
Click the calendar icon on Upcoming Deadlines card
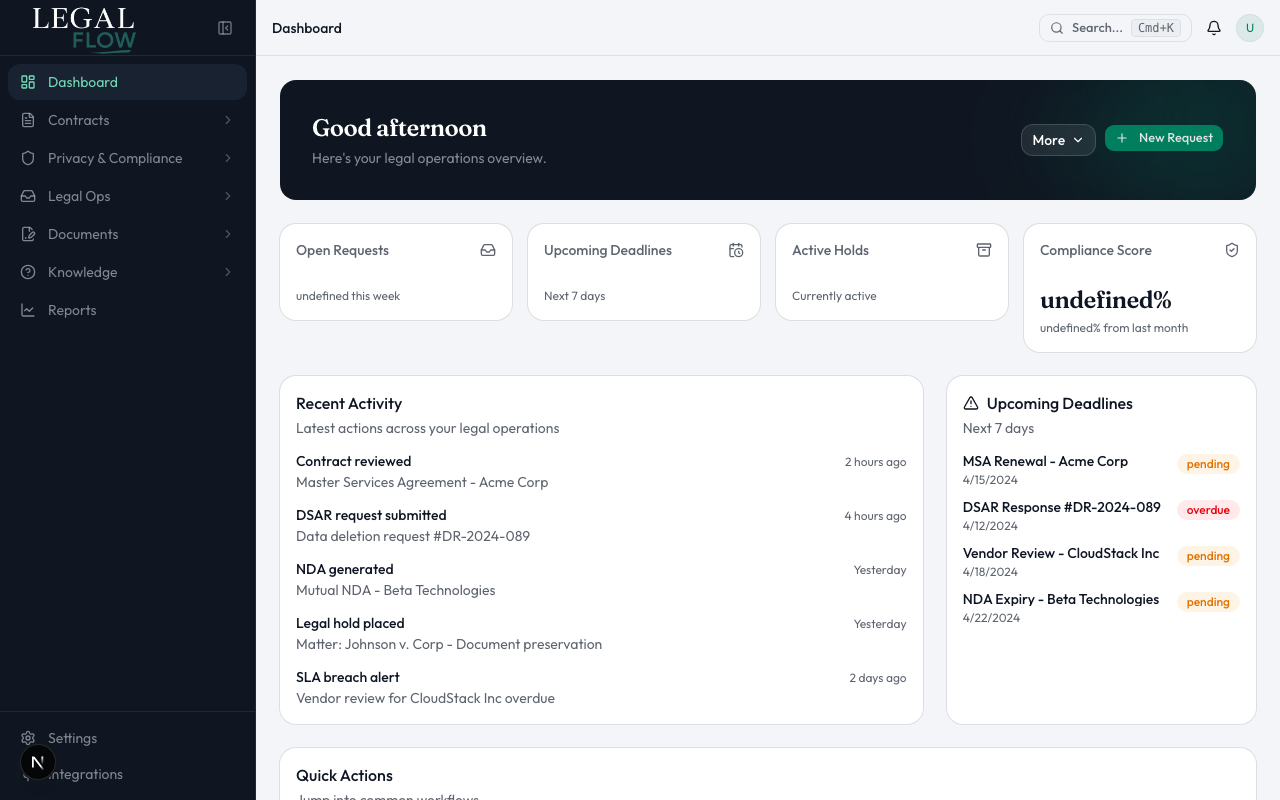pos(736,250)
